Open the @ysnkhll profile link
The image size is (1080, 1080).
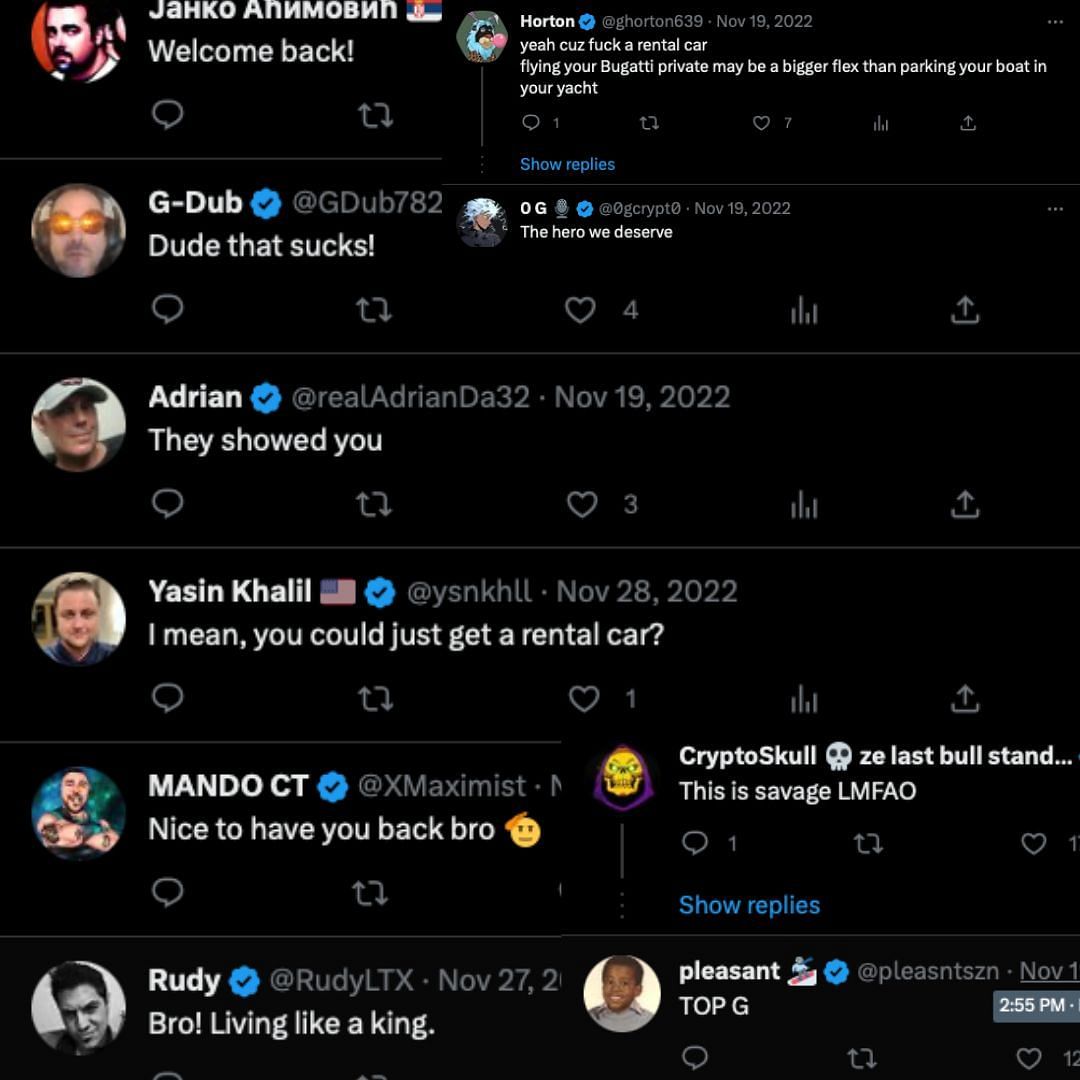tap(469, 592)
